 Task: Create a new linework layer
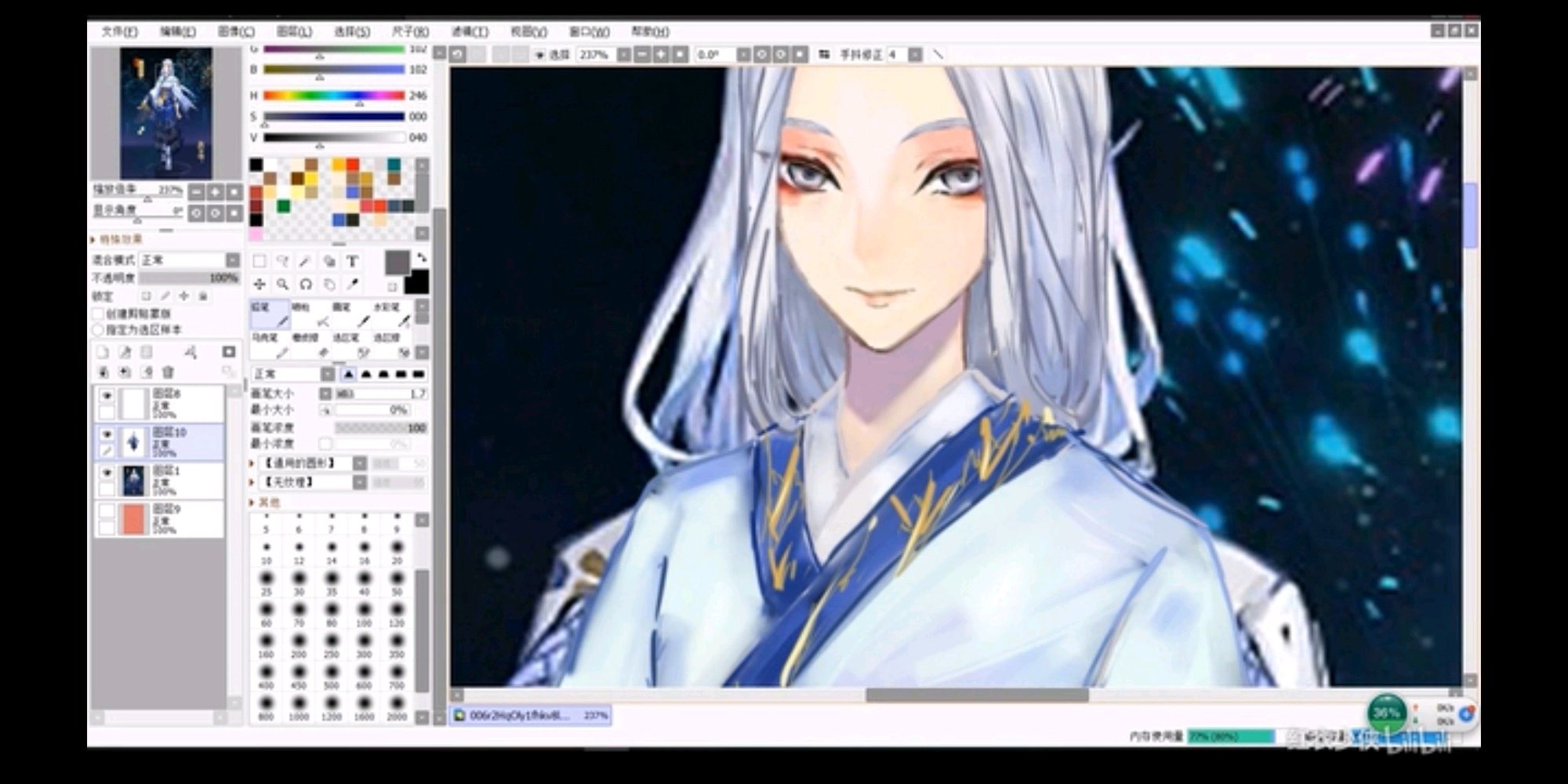pyautogui.click(x=125, y=352)
